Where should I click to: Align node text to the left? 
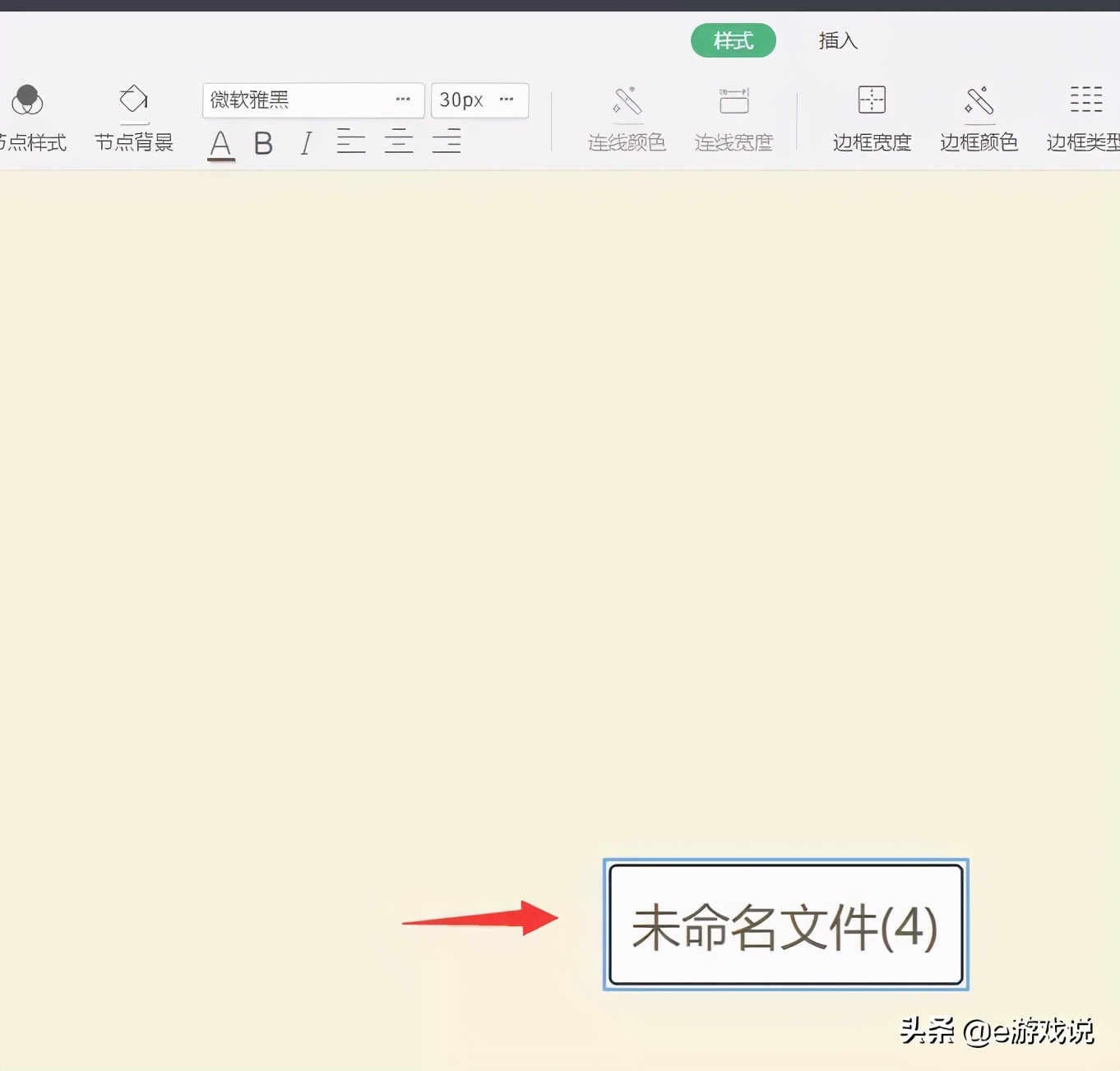pyautogui.click(x=351, y=141)
